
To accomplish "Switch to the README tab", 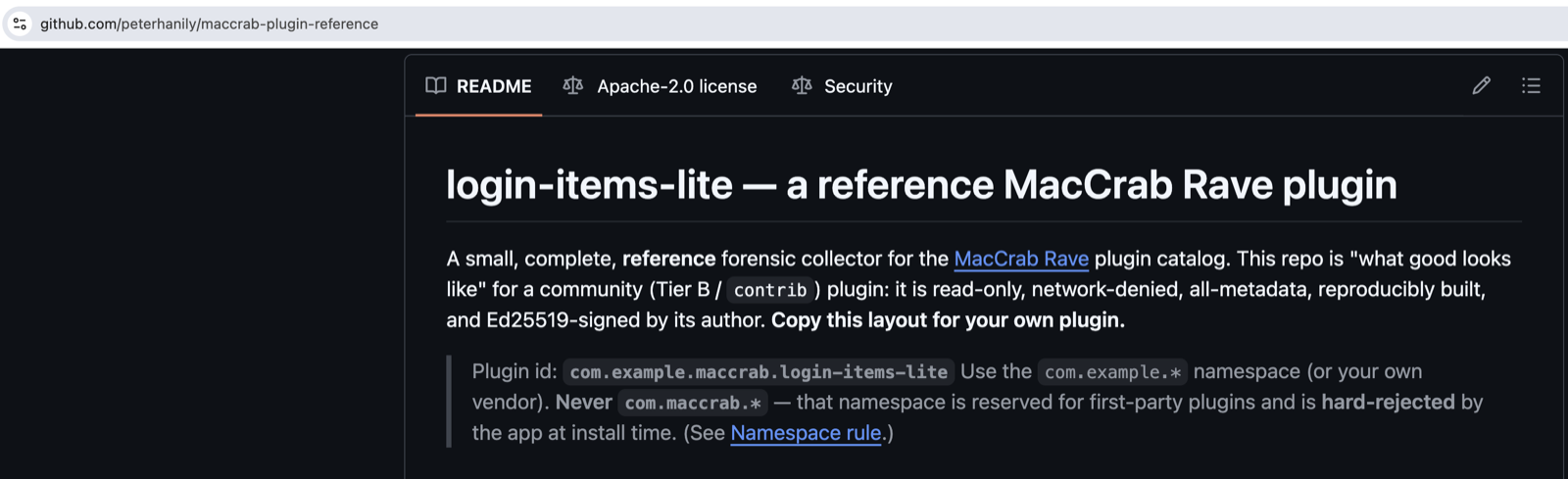I will pyautogui.click(x=478, y=86).
